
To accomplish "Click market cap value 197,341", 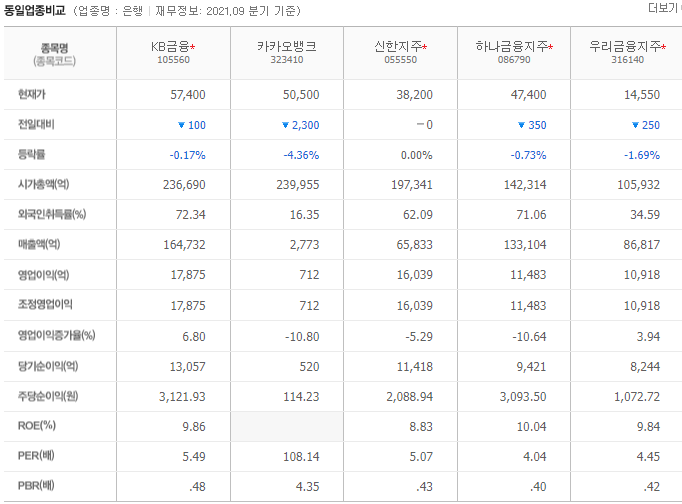I will click(x=411, y=185).
